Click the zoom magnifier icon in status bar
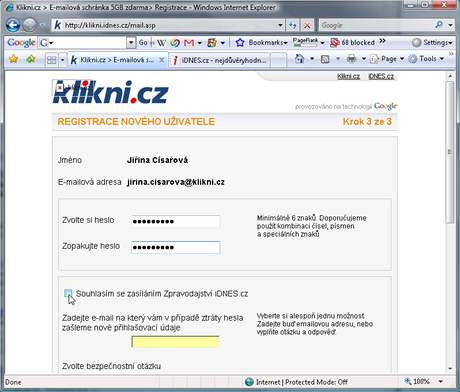The image size is (460, 392). click(x=407, y=381)
